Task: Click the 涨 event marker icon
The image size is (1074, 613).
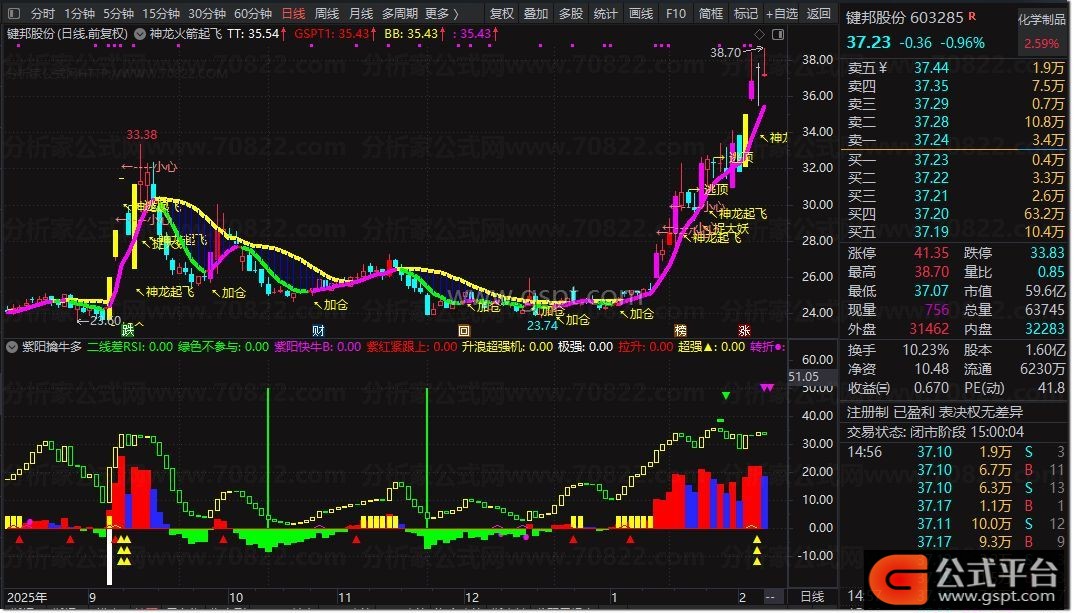Action: [744, 330]
